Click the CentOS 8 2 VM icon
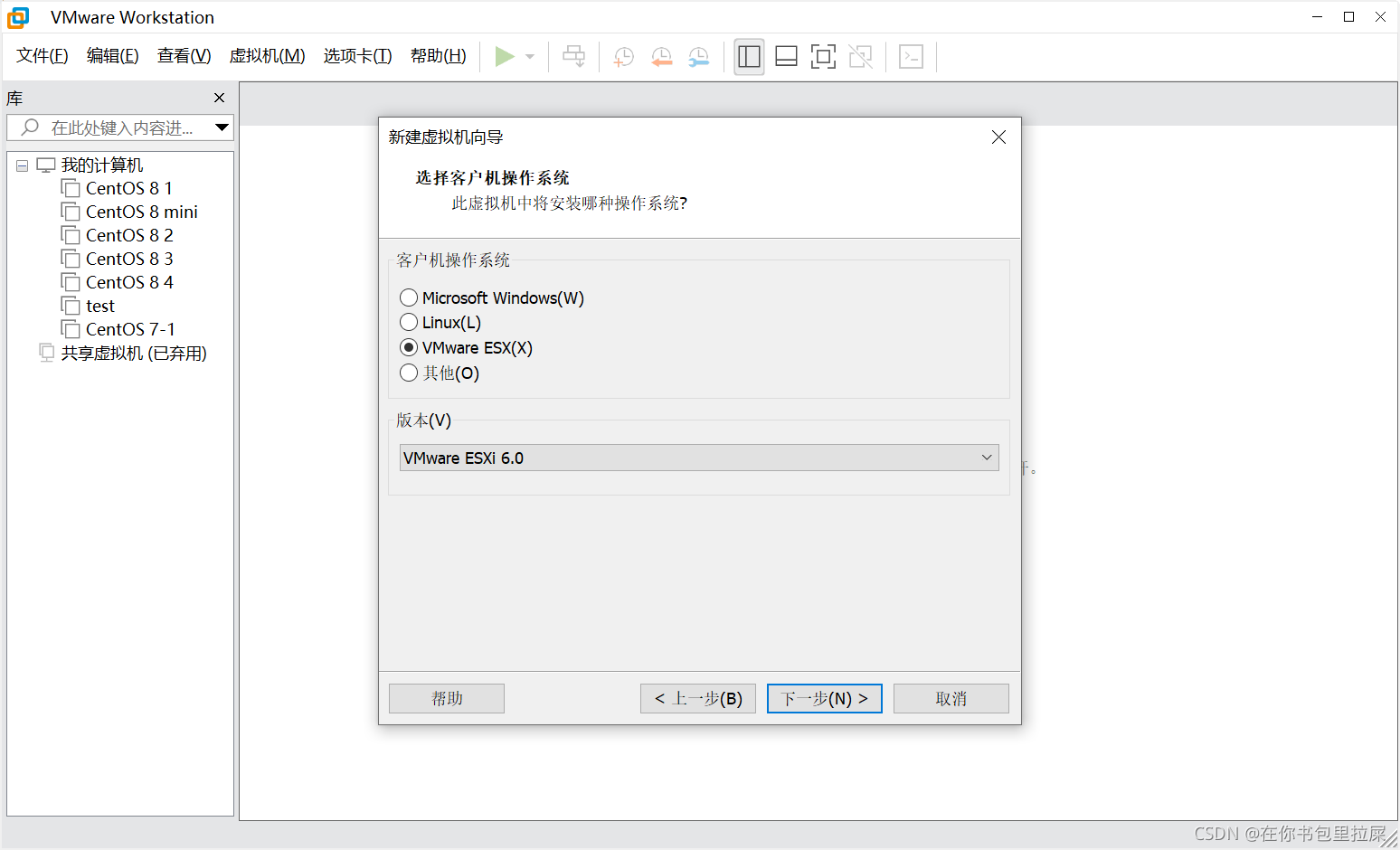This screenshot has width=1400, height=850. pyautogui.click(x=71, y=235)
